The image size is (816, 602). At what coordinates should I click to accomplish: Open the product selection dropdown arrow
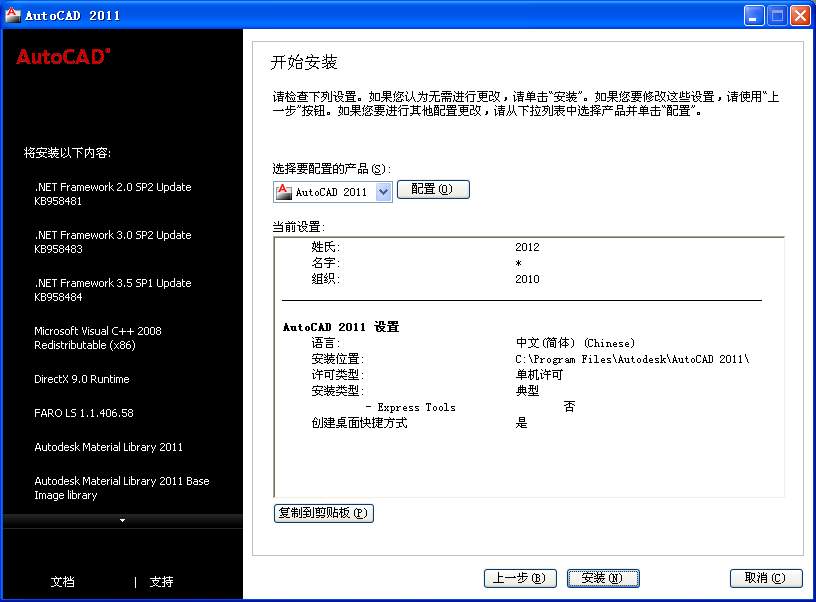[x=384, y=192]
